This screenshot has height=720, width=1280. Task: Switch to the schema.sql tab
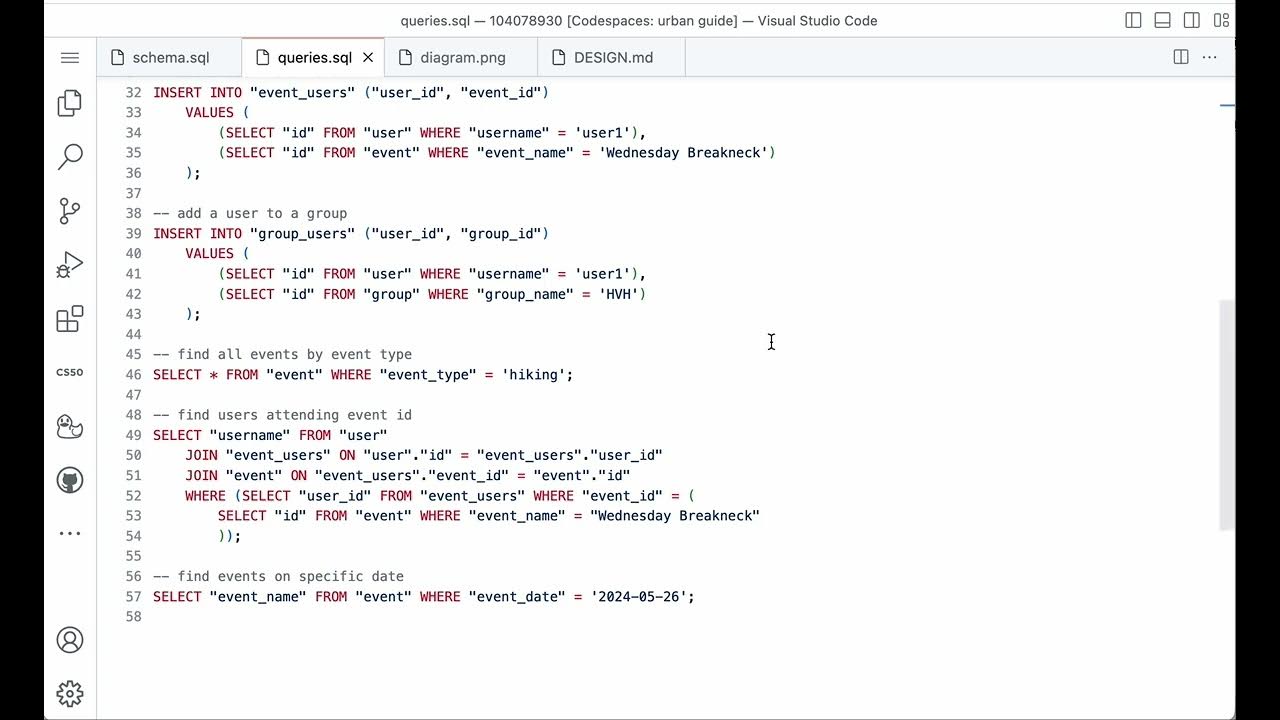(170, 58)
